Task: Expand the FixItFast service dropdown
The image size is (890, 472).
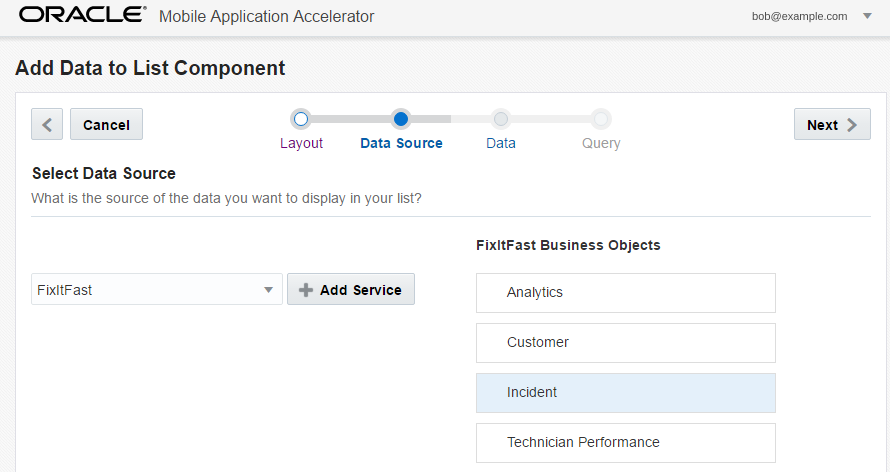Action: coord(268,290)
